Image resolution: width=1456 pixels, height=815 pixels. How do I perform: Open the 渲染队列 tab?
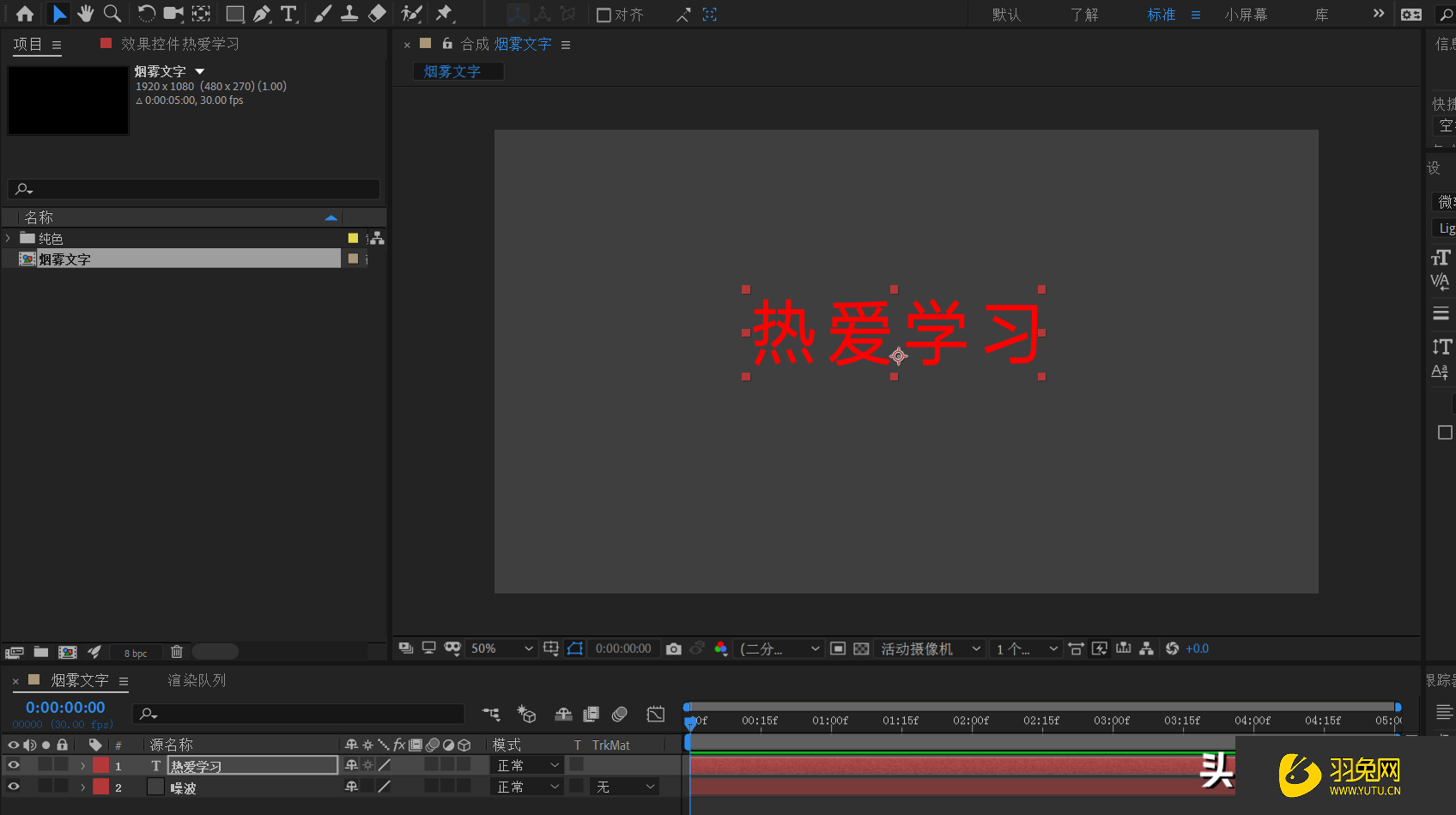pyautogui.click(x=197, y=680)
